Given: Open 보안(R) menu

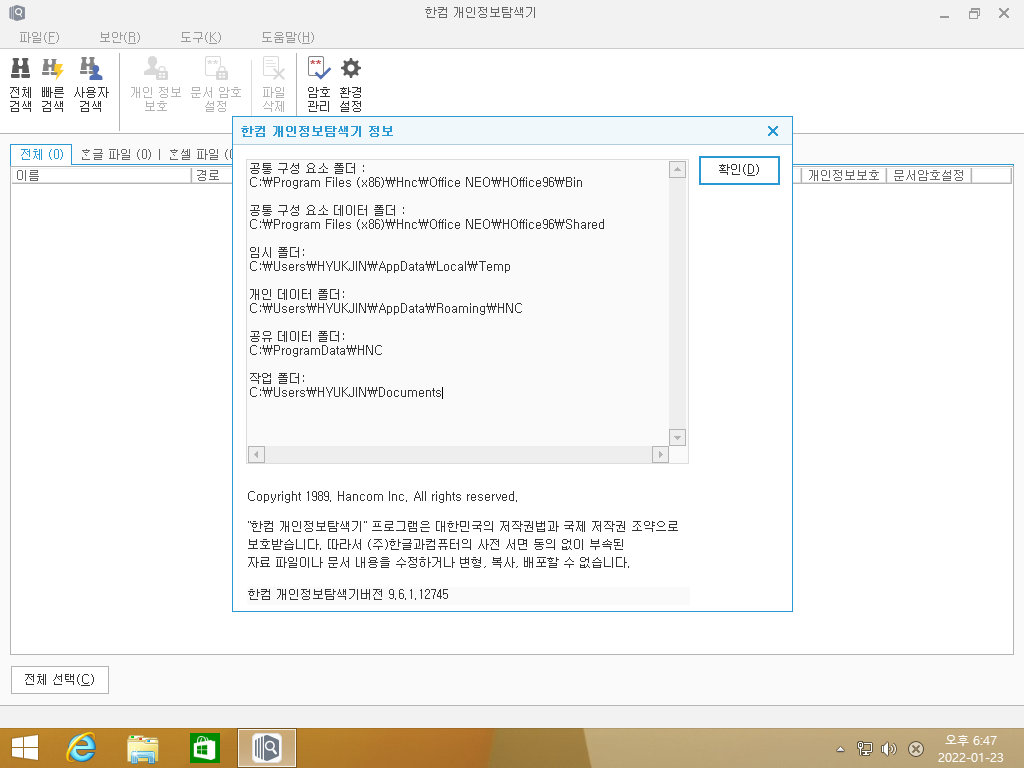Looking at the screenshot, I should pos(120,37).
